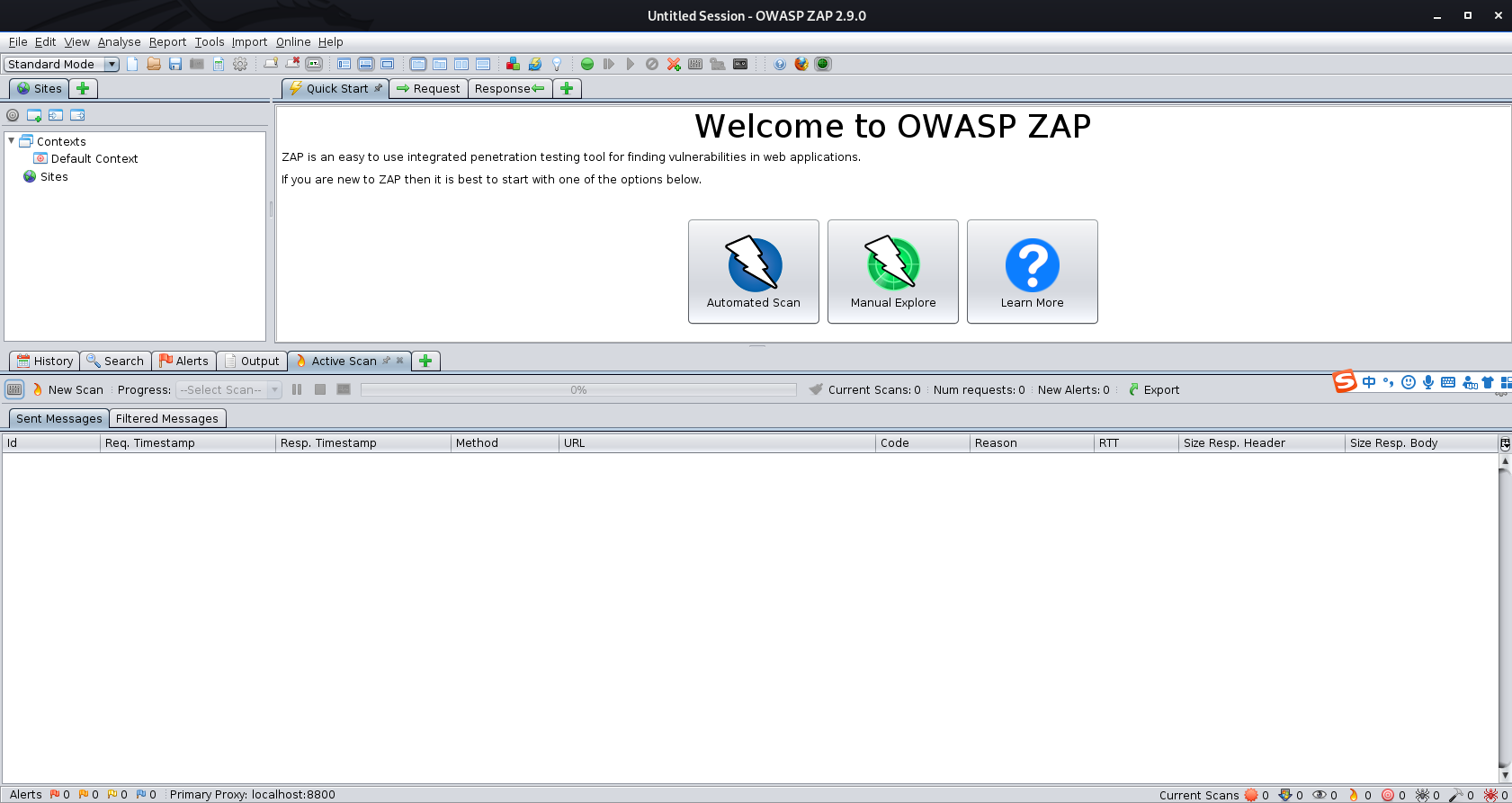
Task: Click the table vertical scrollbar down arrow
Action: pos(1505,775)
